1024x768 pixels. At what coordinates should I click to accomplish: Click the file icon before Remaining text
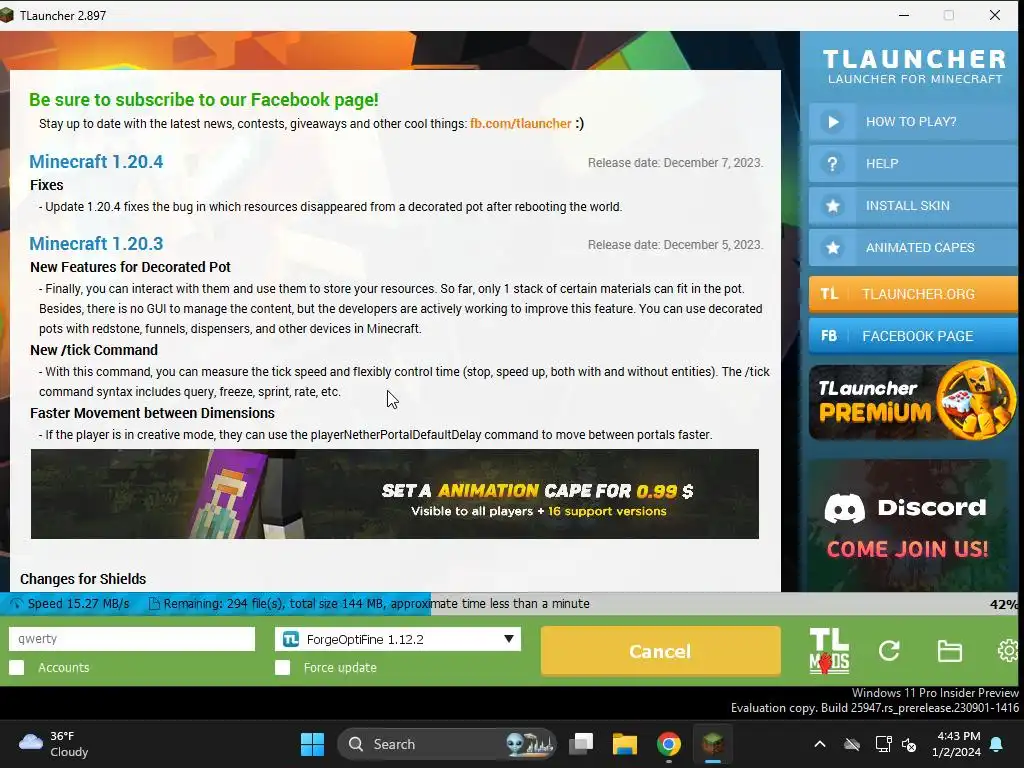pyautogui.click(x=154, y=604)
